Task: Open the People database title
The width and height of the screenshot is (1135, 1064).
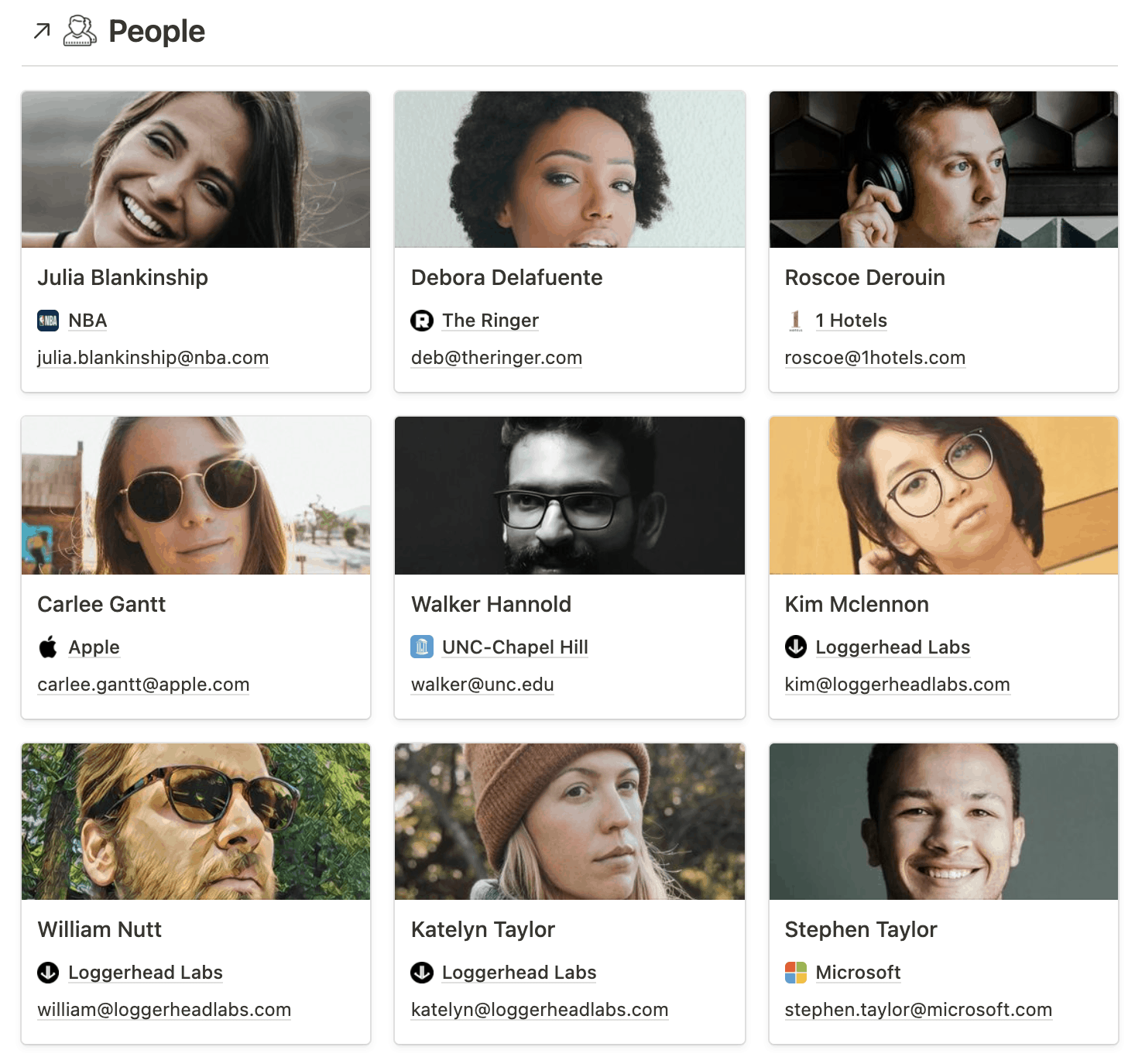Action: [x=156, y=32]
